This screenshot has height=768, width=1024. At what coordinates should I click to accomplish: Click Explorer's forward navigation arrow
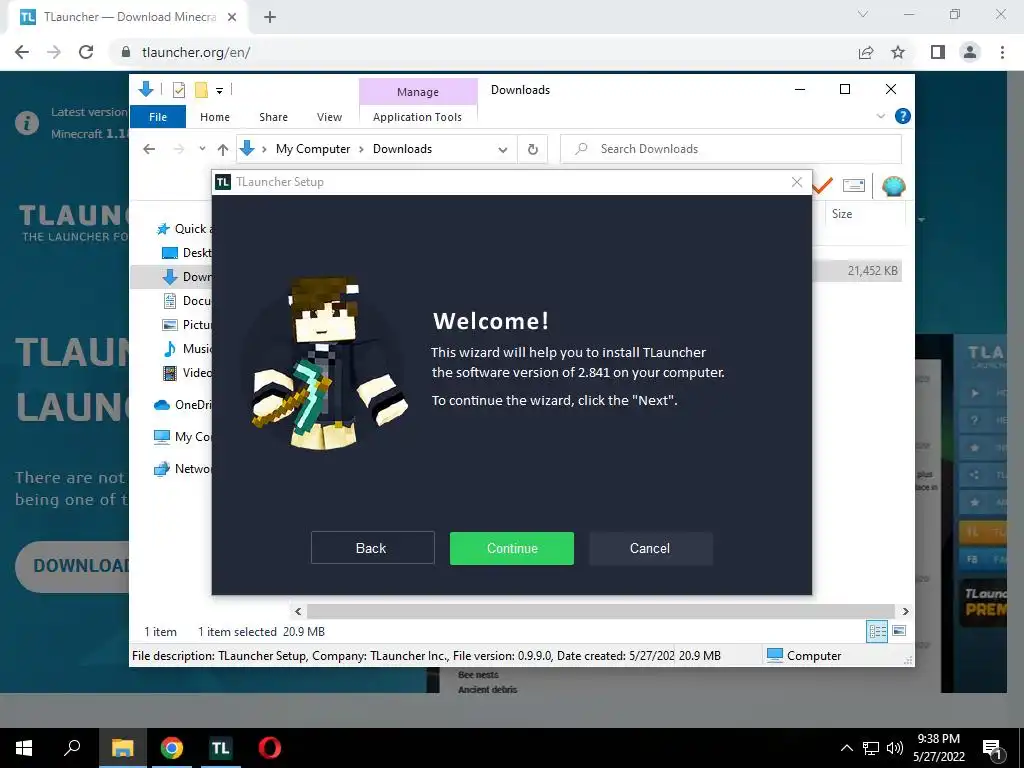coord(179,149)
